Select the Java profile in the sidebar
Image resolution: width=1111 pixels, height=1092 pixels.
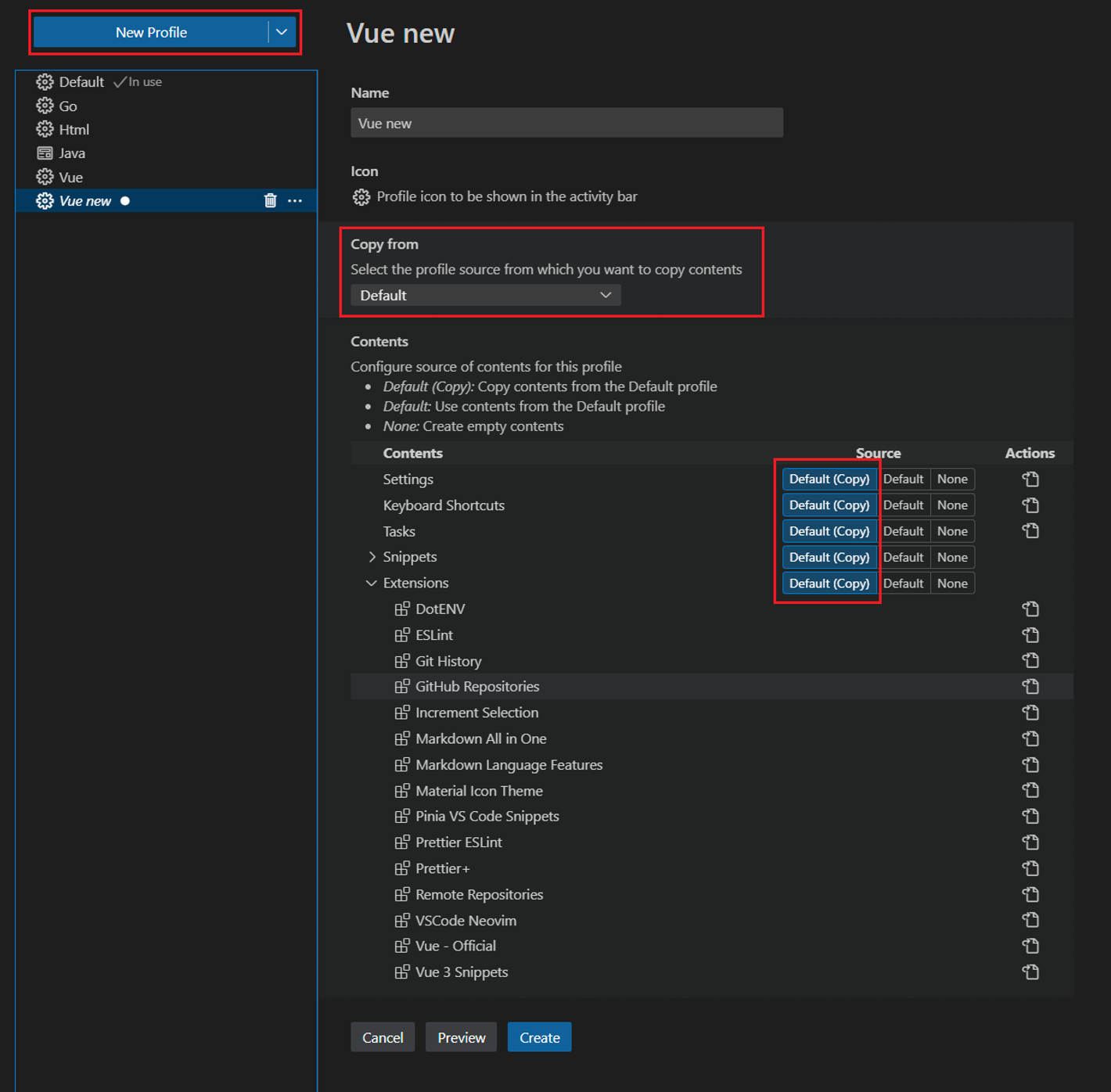71,153
